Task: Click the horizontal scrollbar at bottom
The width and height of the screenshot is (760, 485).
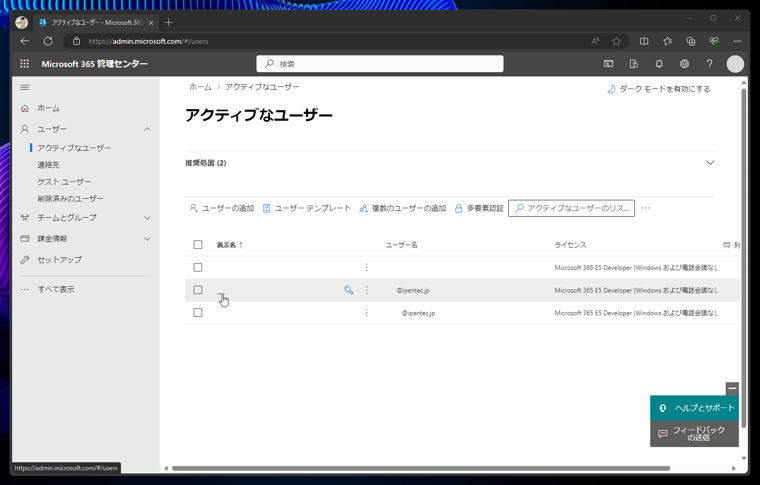Action: (421, 468)
